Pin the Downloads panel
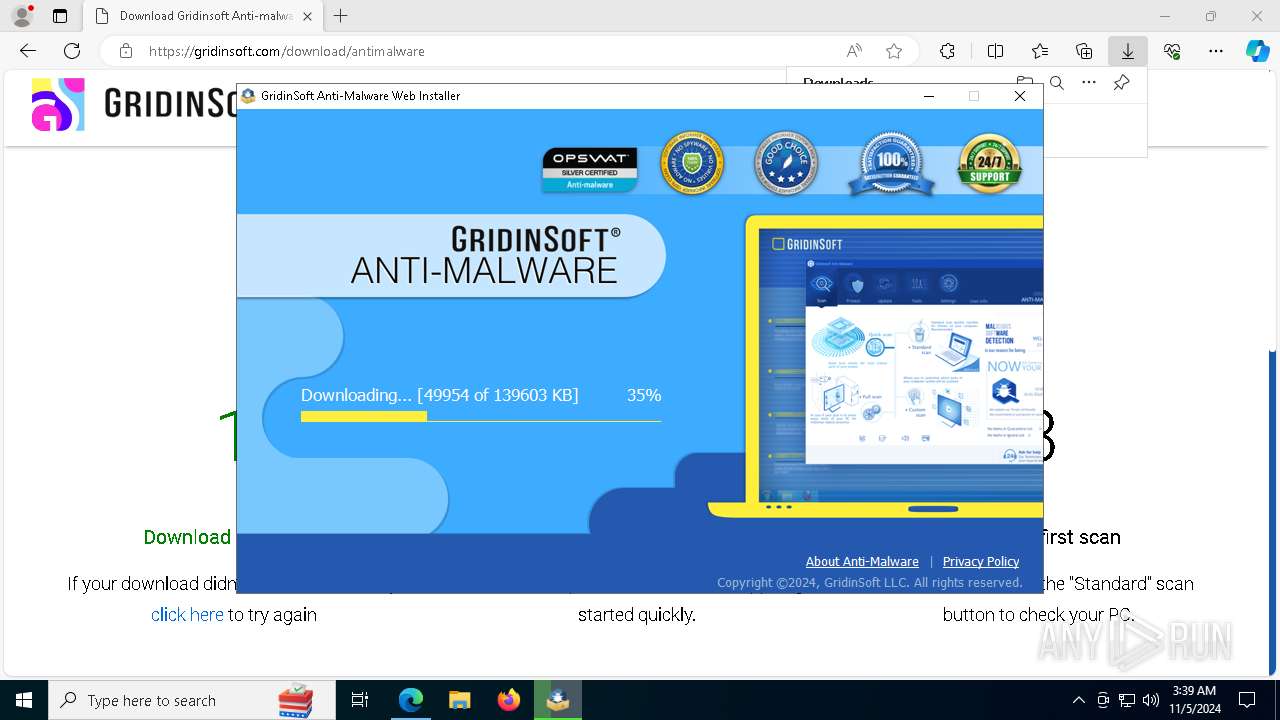This screenshot has height=720, width=1280. [1122, 83]
